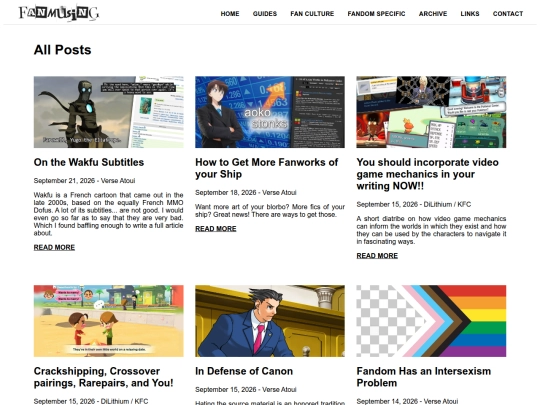The height and width of the screenshot is (405, 540).
Task: Click the Wakfu is a French cartoon excerpt
Action: pyautogui.click(x=108, y=214)
